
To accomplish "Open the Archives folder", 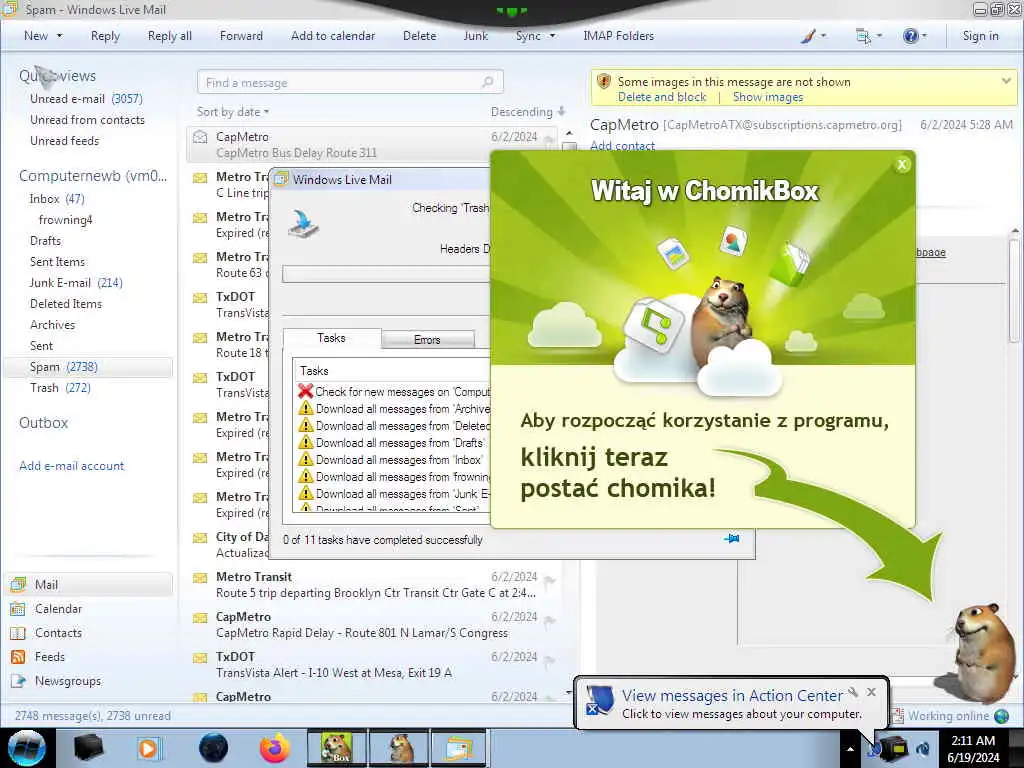I will (52, 325).
